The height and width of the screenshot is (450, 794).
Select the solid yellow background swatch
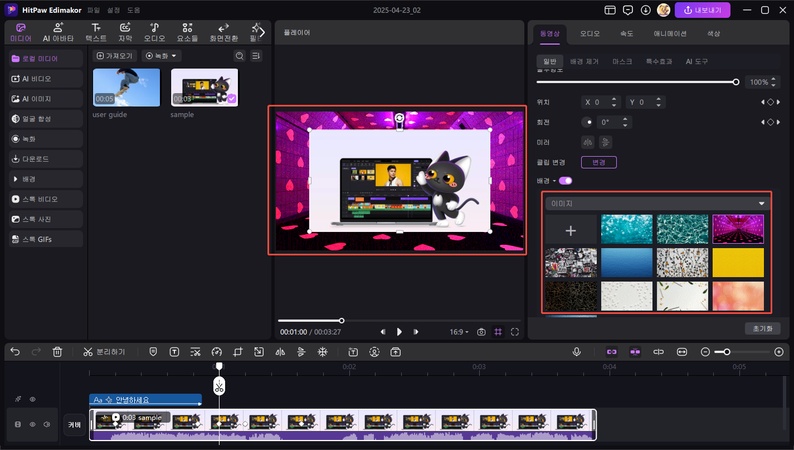tap(738, 262)
